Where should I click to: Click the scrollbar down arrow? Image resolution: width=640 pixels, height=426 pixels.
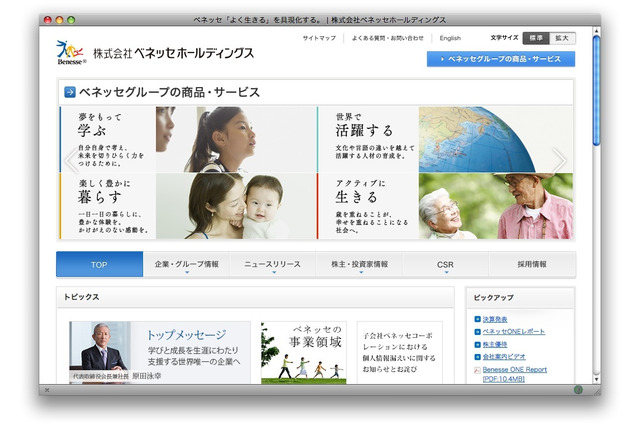tap(596, 379)
